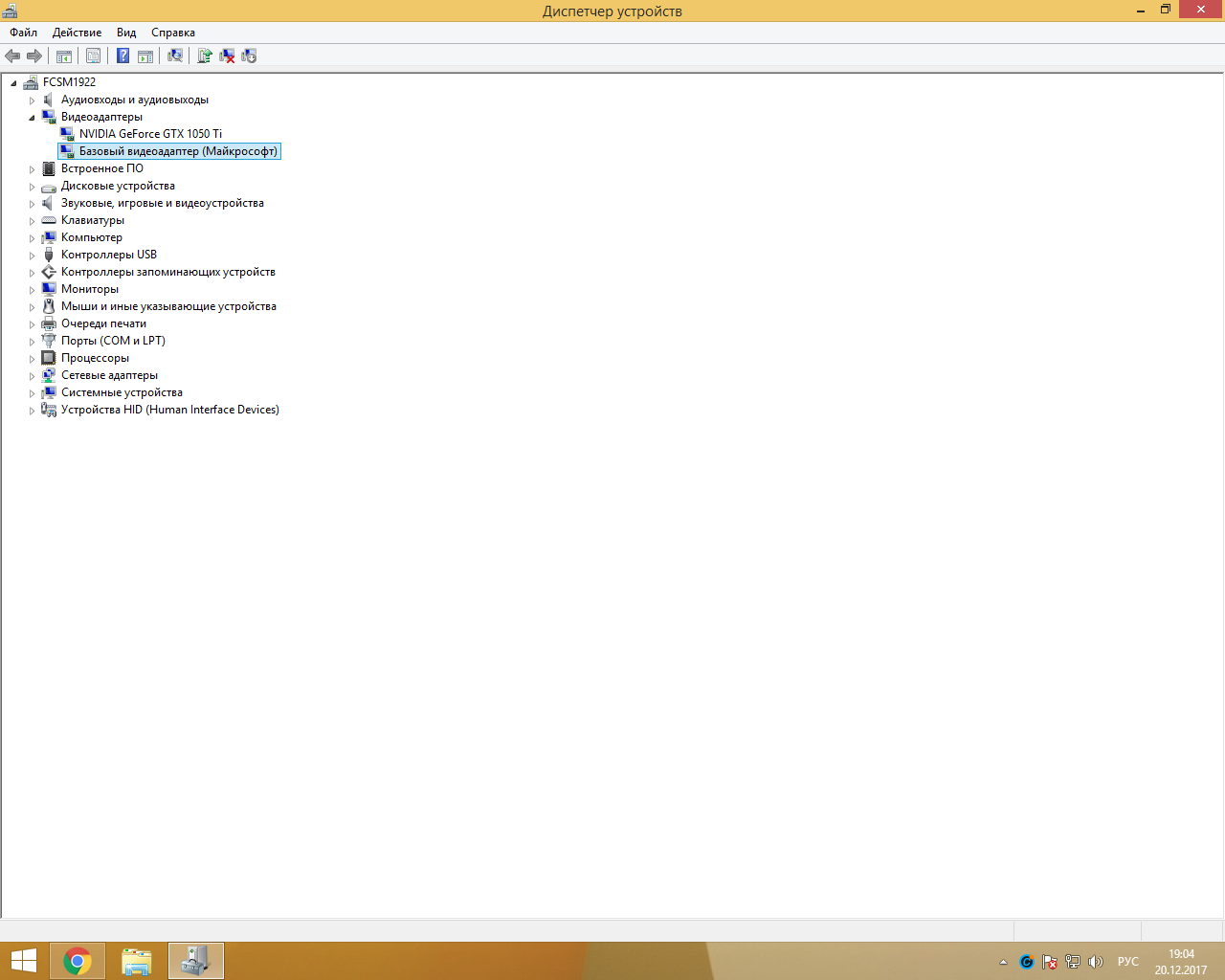Scan for hardware changes via toolbar icon

[x=175, y=56]
